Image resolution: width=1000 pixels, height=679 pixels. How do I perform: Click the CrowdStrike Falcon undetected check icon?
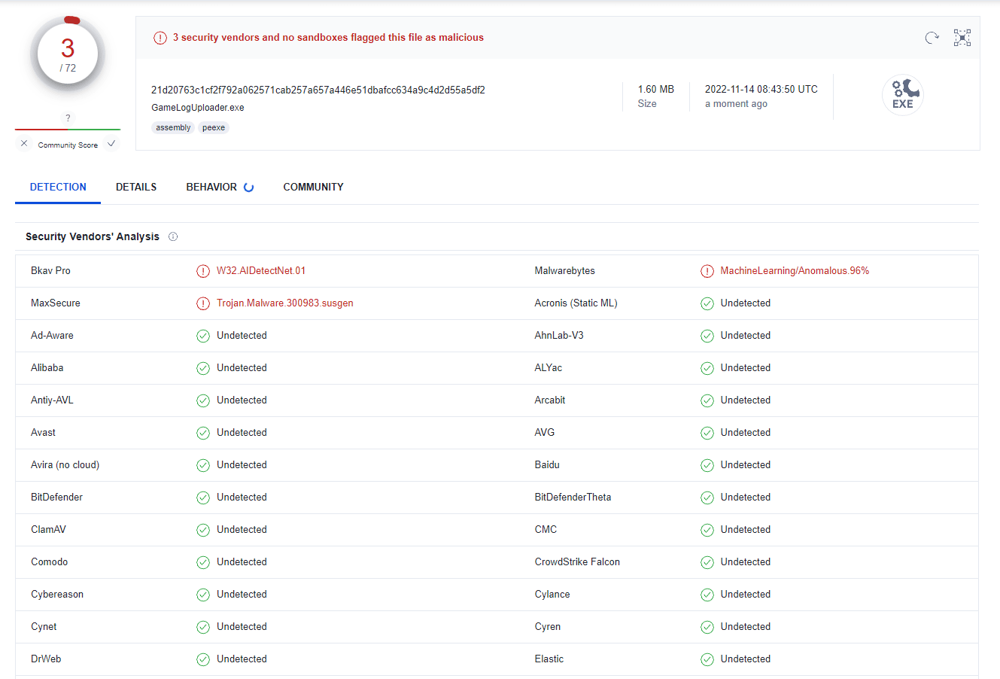point(707,562)
